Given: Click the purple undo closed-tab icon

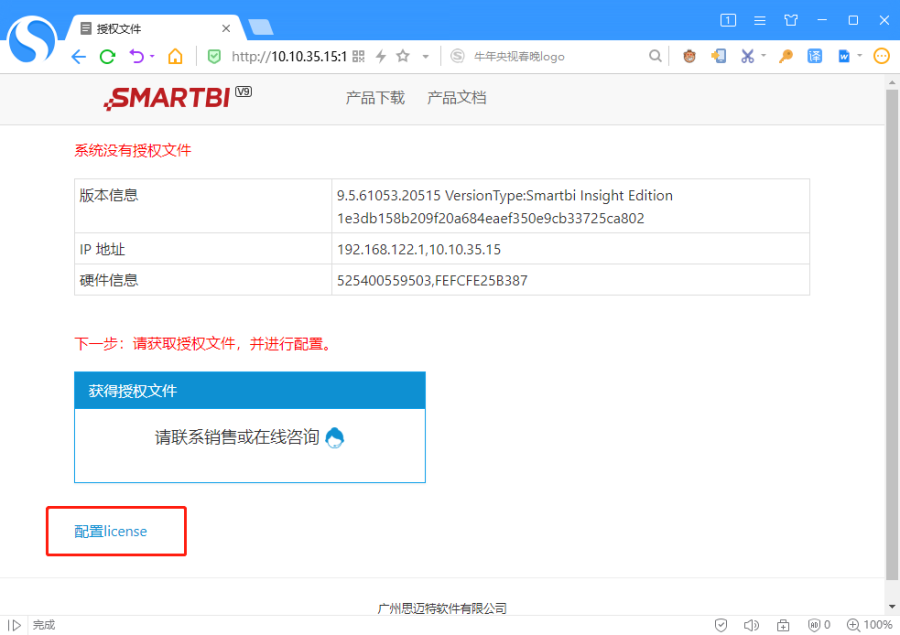Looking at the screenshot, I should [x=137, y=56].
